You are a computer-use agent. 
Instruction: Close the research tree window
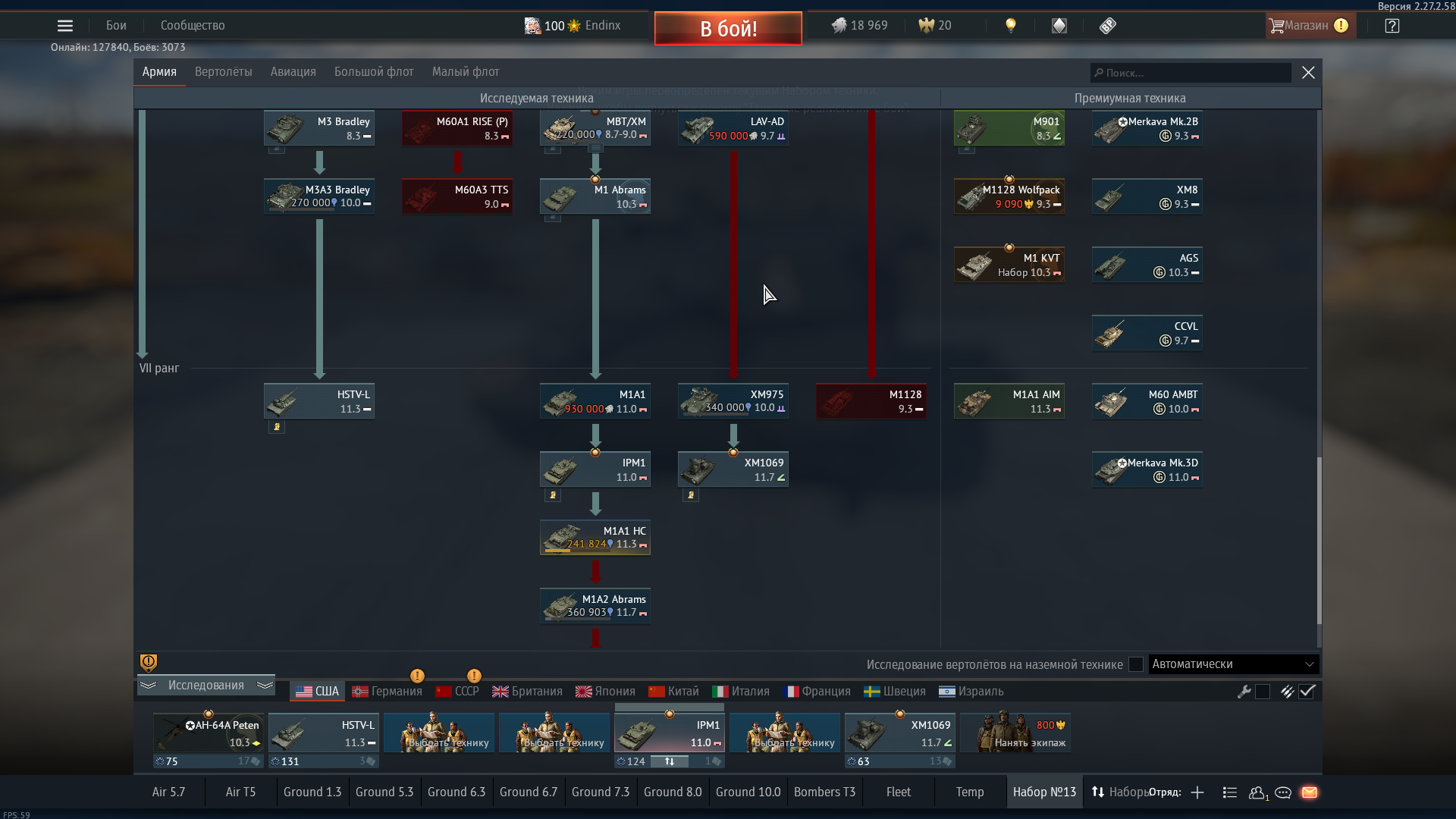coord(1308,73)
